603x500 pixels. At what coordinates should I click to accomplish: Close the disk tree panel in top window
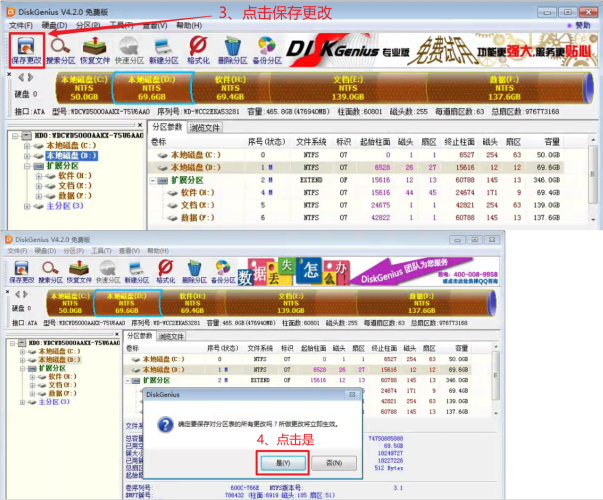point(140,125)
